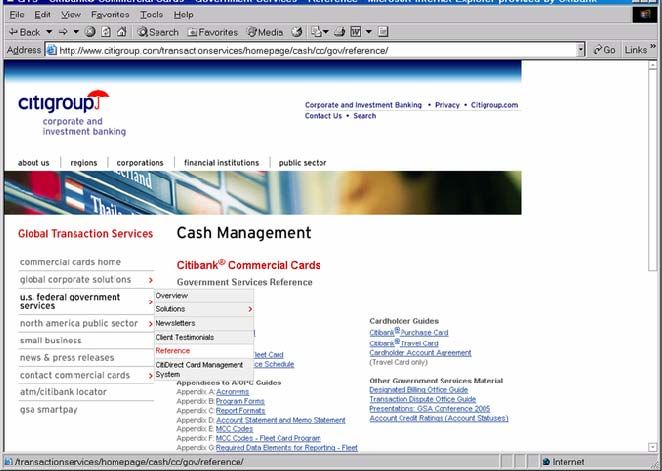Viewport: 662px width, 471px height.
Task: Click commercial cards home in sidebar
Action: pyautogui.click(x=70, y=262)
